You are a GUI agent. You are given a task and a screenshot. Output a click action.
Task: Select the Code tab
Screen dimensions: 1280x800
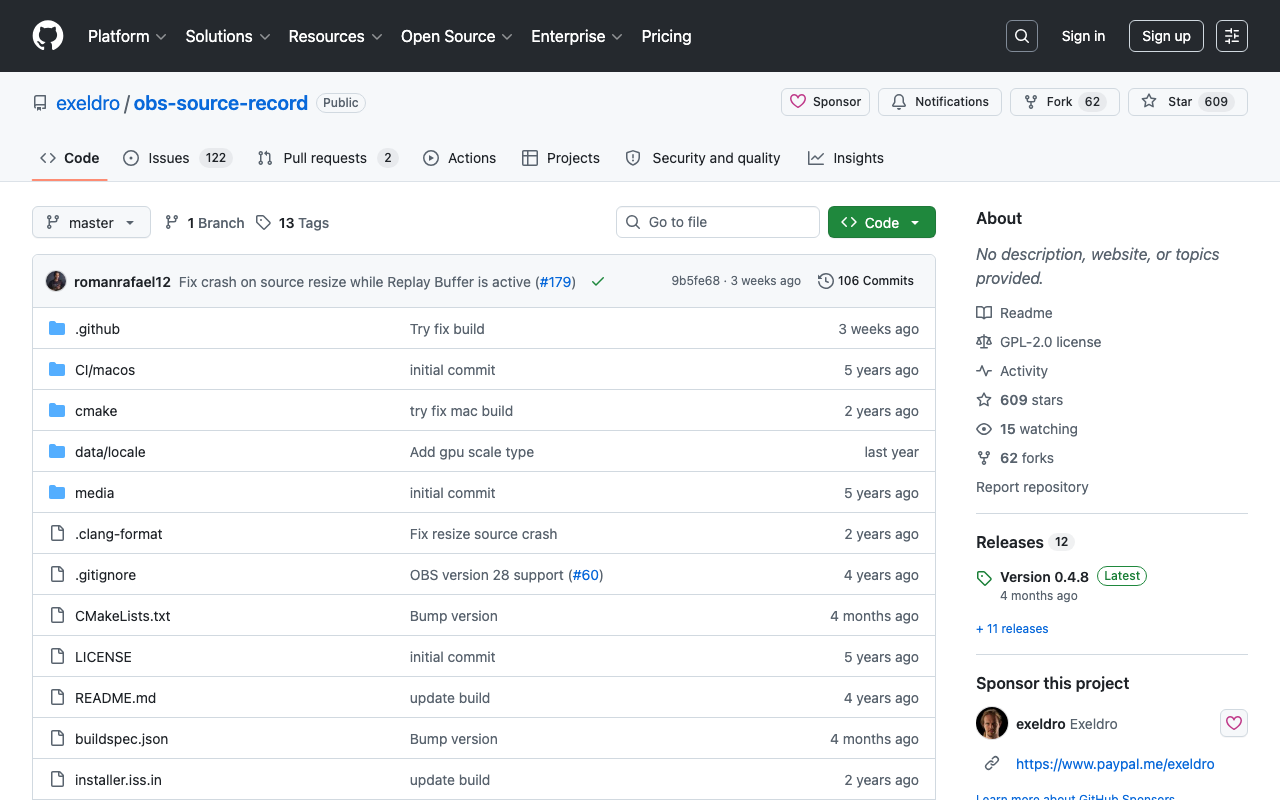click(x=70, y=158)
